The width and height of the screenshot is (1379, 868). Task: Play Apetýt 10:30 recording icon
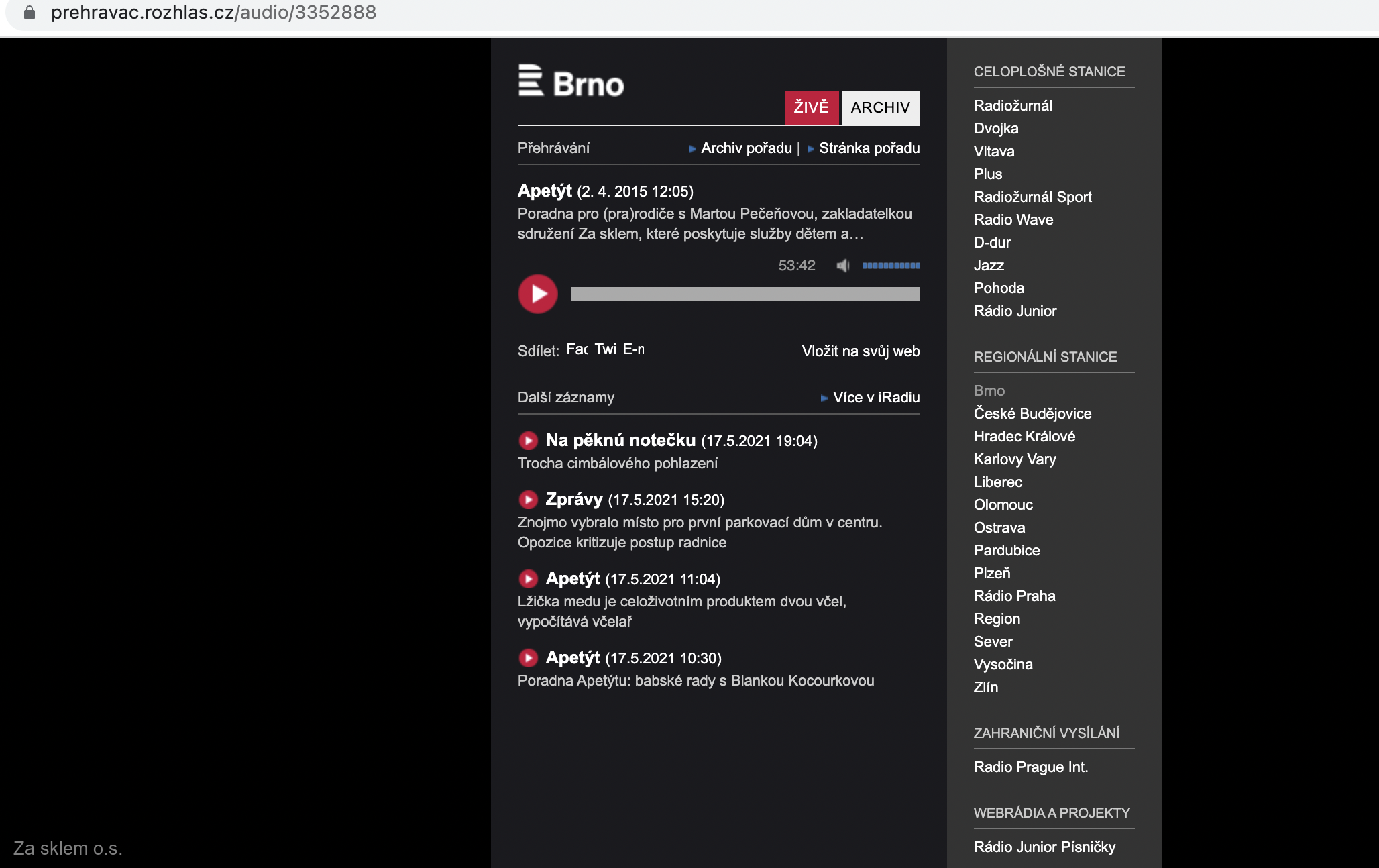point(529,658)
